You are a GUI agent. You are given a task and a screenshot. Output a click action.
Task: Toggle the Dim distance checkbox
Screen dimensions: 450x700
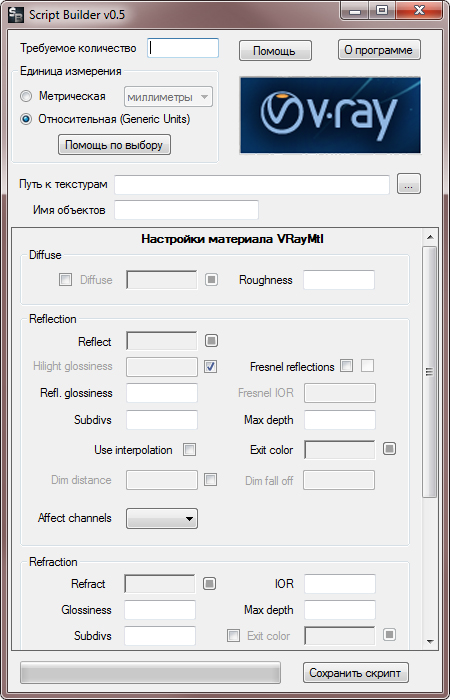tap(211, 479)
